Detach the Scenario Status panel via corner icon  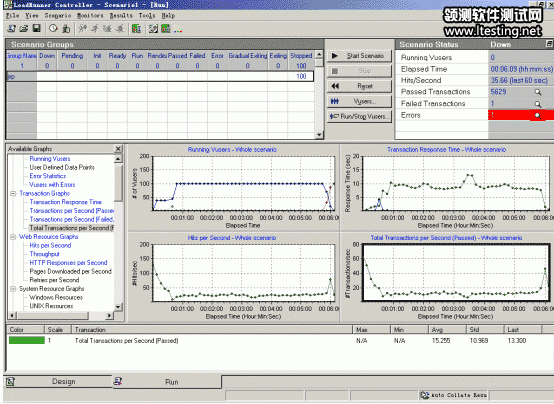click(x=549, y=44)
